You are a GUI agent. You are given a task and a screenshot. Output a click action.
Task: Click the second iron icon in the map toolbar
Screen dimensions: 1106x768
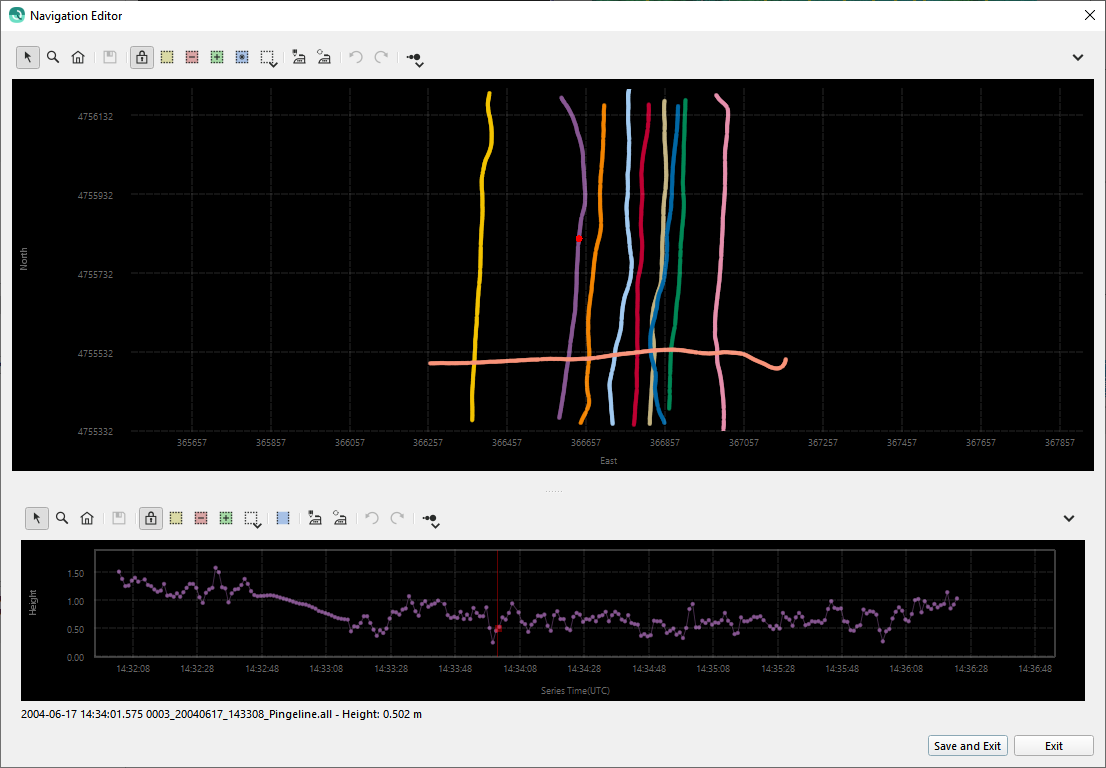(x=323, y=58)
